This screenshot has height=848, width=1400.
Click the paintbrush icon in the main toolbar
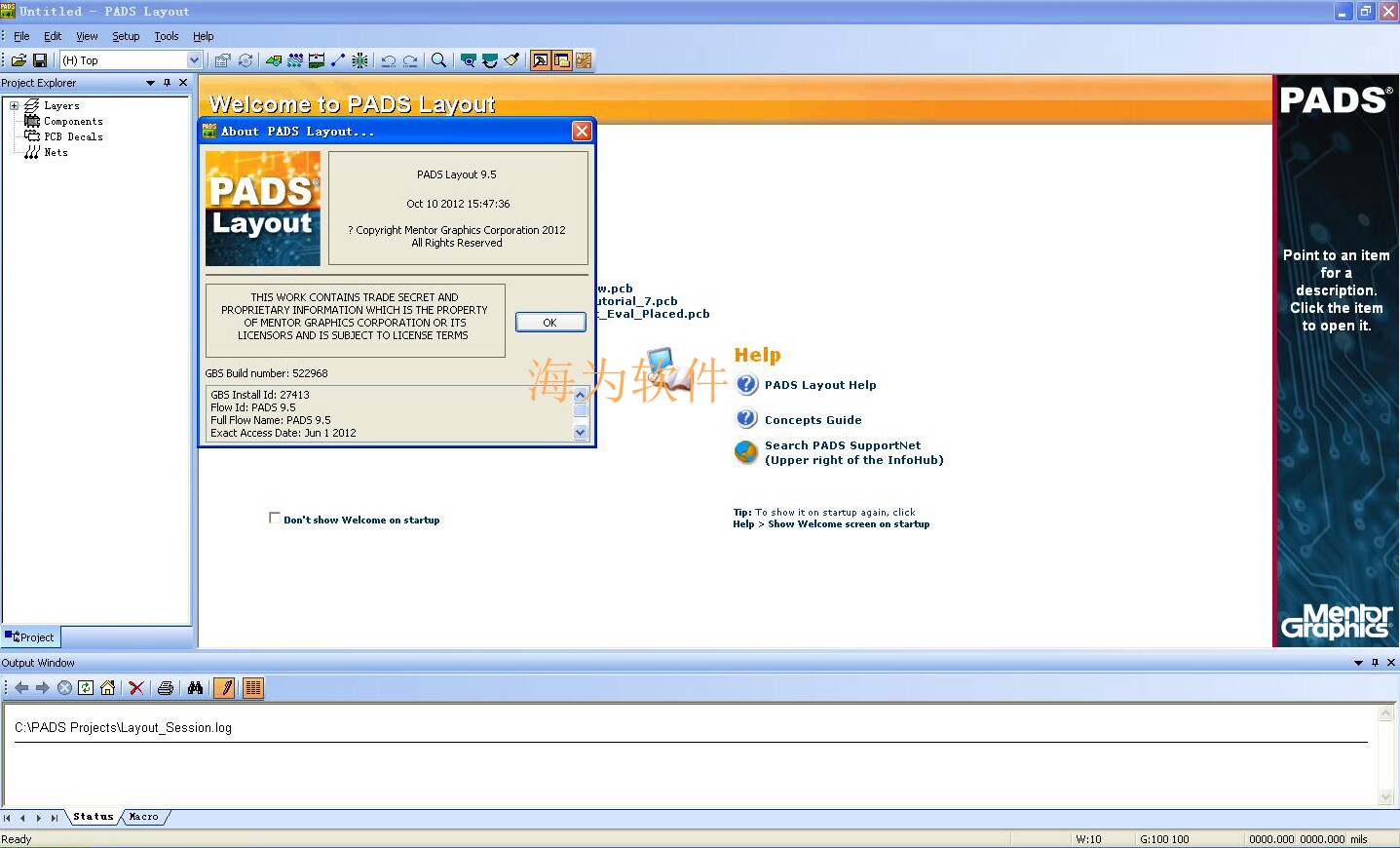[x=511, y=60]
